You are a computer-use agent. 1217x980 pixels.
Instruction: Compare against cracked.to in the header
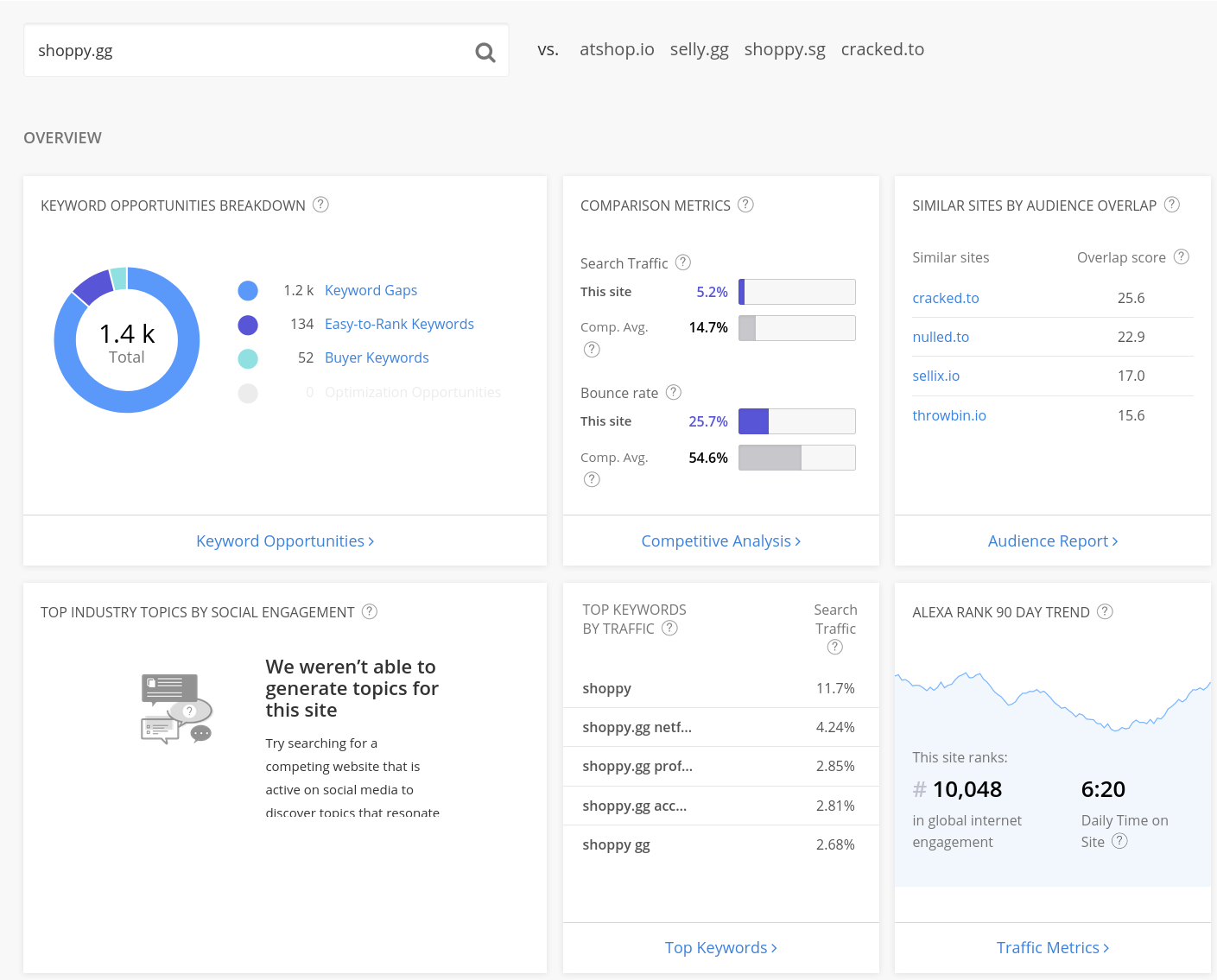pyautogui.click(x=883, y=49)
